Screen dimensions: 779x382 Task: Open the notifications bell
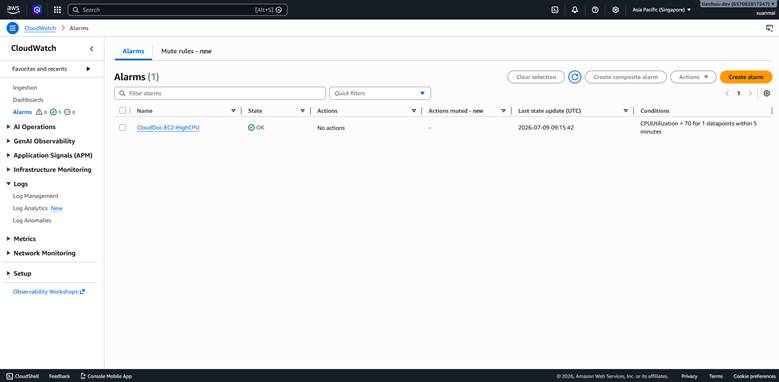pos(575,9)
